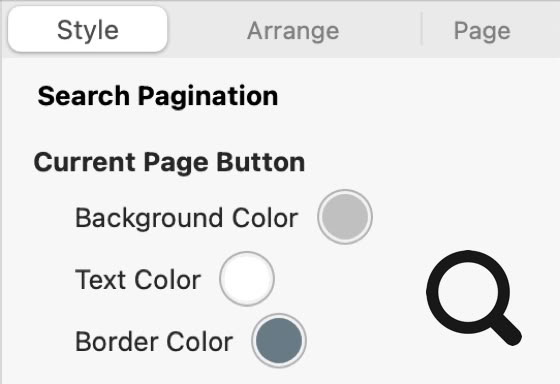Select the Page tab
The height and width of the screenshot is (384, 560).
pos(482,31)
